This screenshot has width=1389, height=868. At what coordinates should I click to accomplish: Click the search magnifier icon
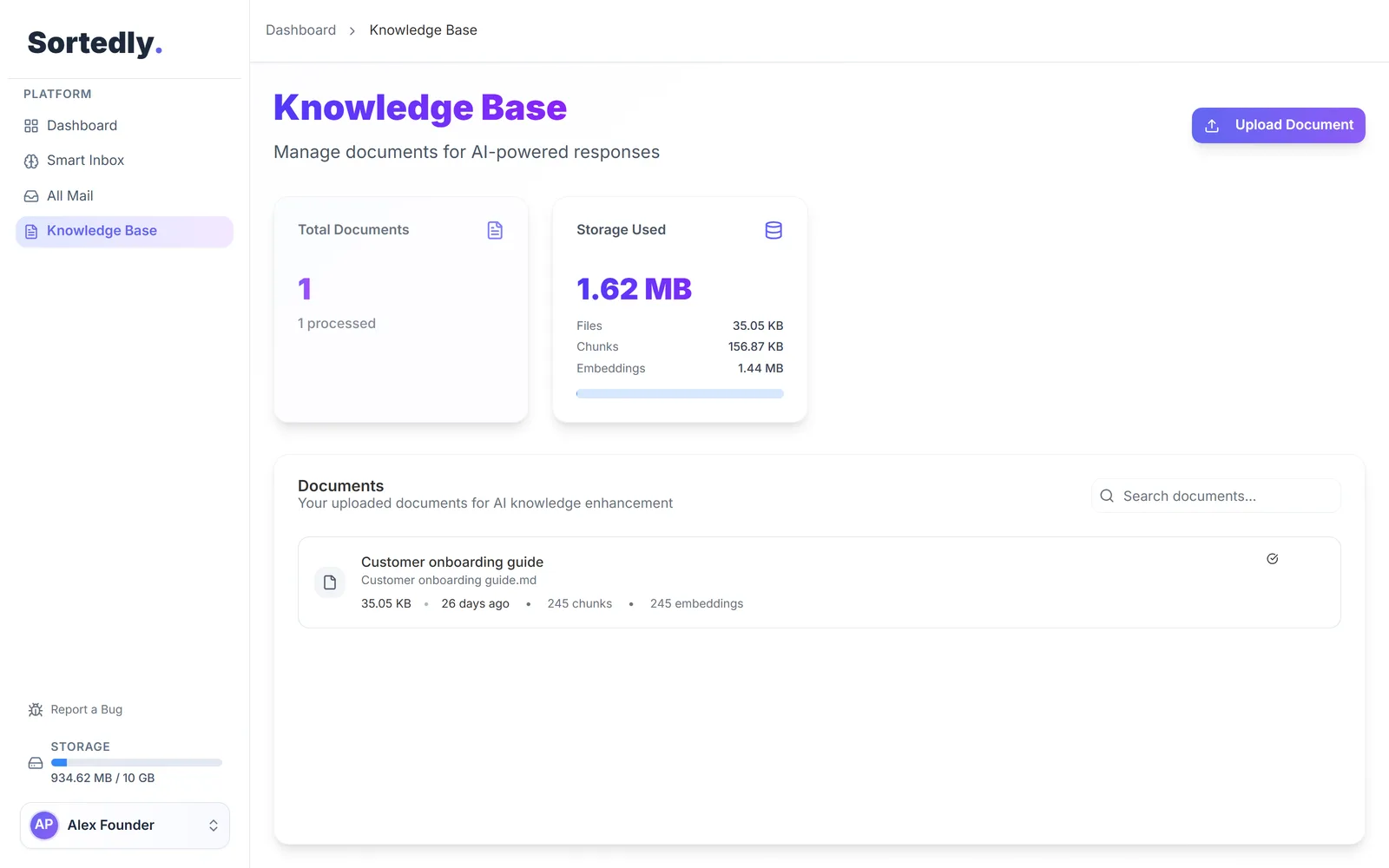click(x=1107, y=496)
